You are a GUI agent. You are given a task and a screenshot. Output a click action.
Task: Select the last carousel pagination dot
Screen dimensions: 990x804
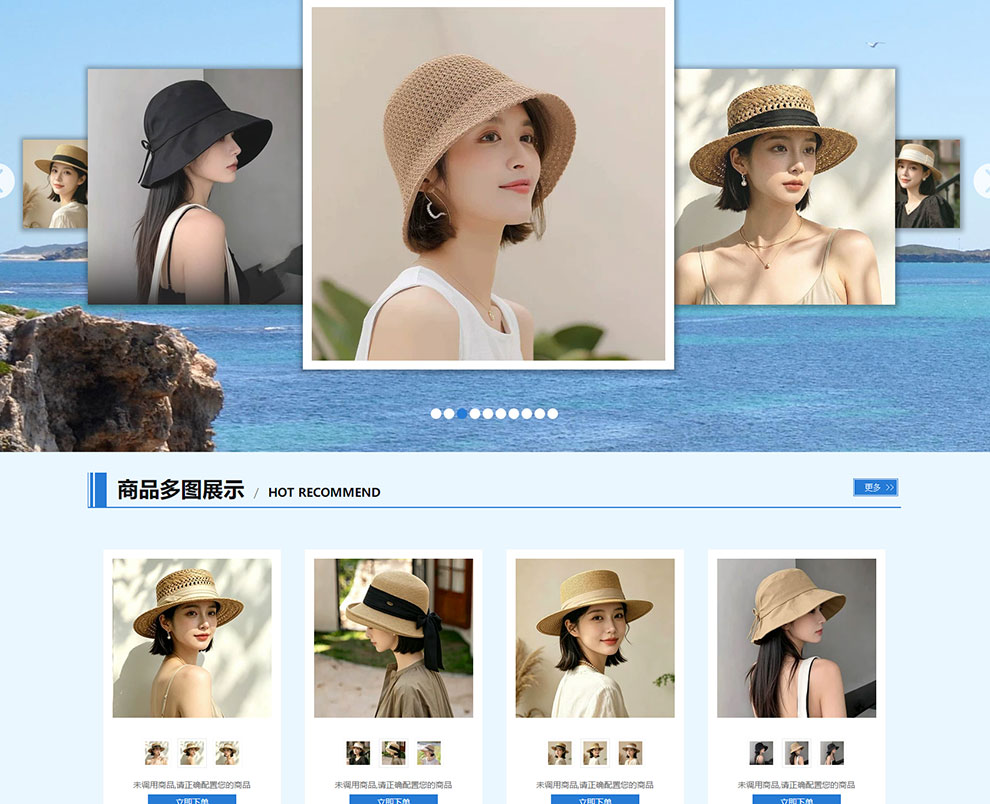pyautogui.click(x=552, y=414)
